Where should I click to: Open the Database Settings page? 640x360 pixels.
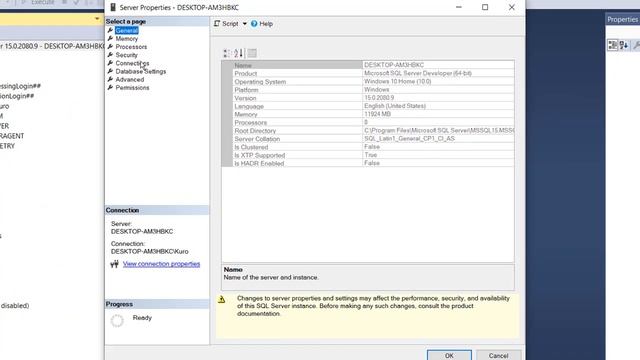141,71
